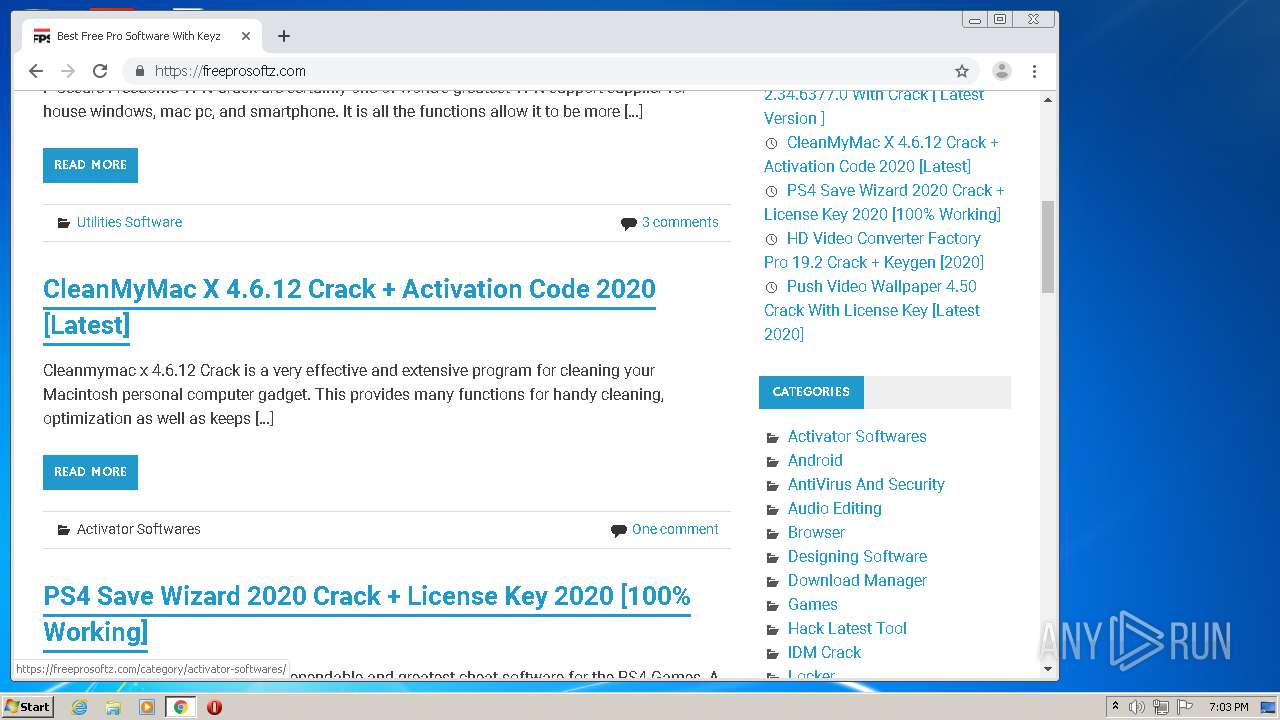
Task: Click the volume speaker tray icon
Action: point(1137,707)
